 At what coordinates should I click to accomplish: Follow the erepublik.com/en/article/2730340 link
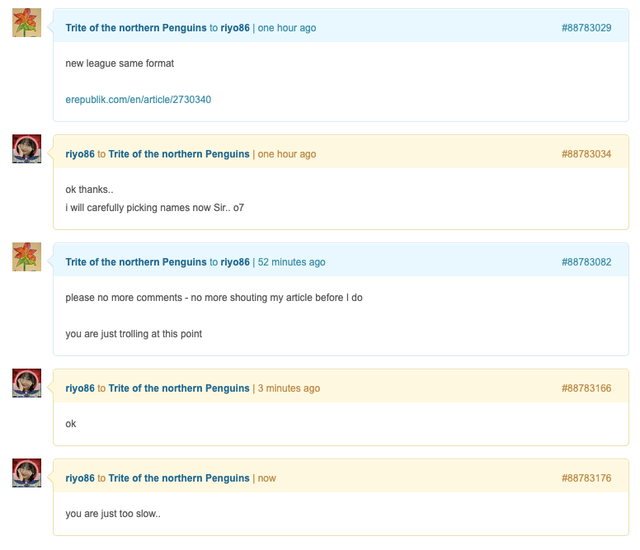(138, 100)
